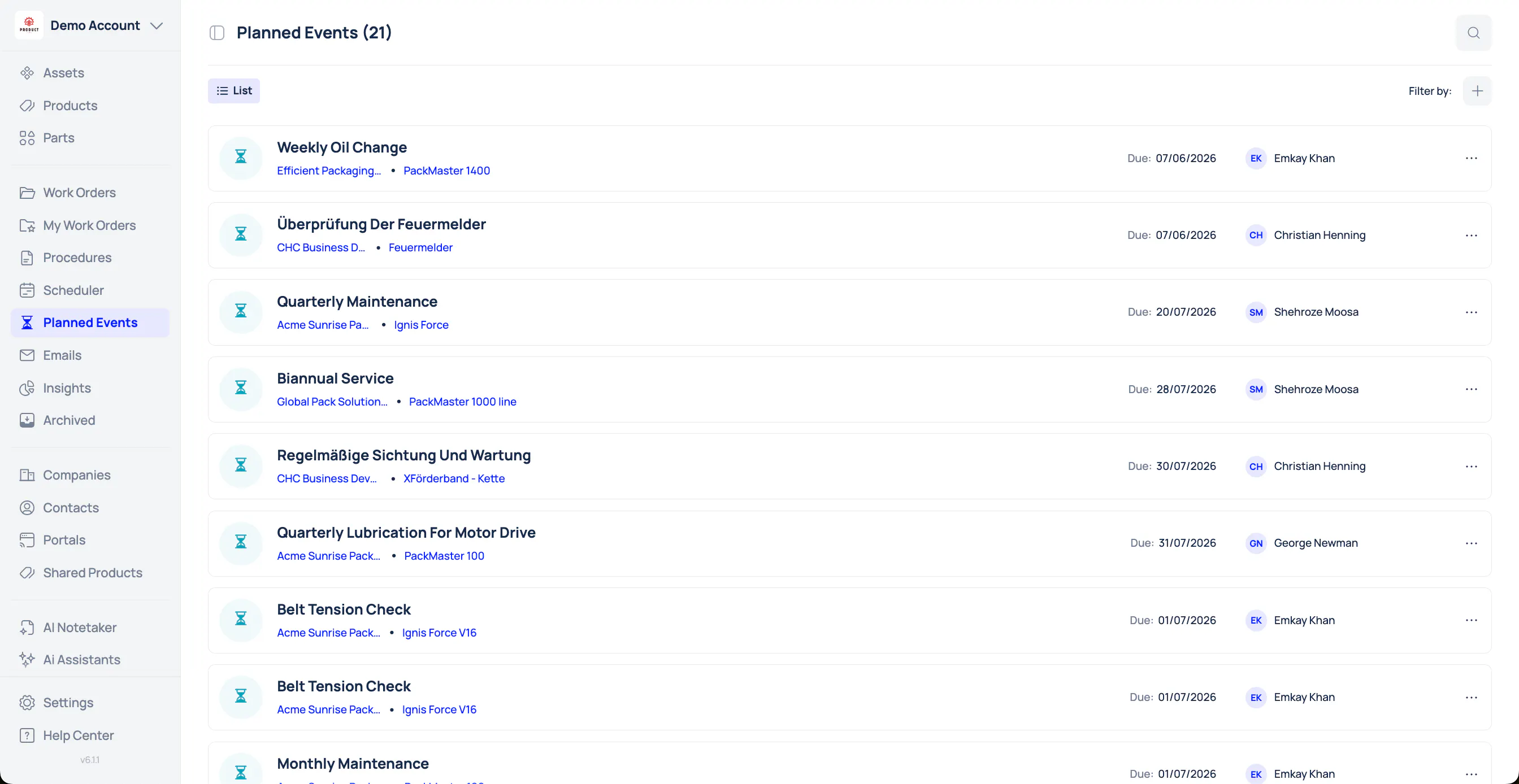Click the hourglass icon for Quarterly Maintenance
The height and width of the screenshot is (784, 1519).
(x=241, y=311)
